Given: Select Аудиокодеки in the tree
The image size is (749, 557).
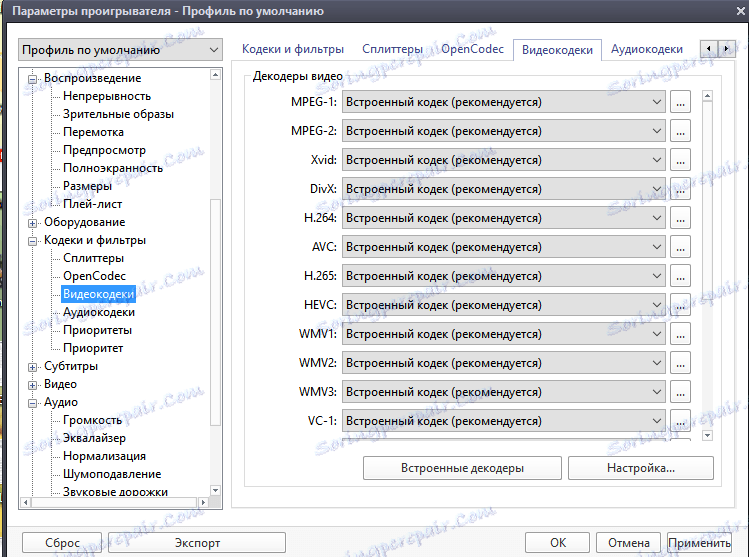Looking at the screenshot, I should 99,312.
